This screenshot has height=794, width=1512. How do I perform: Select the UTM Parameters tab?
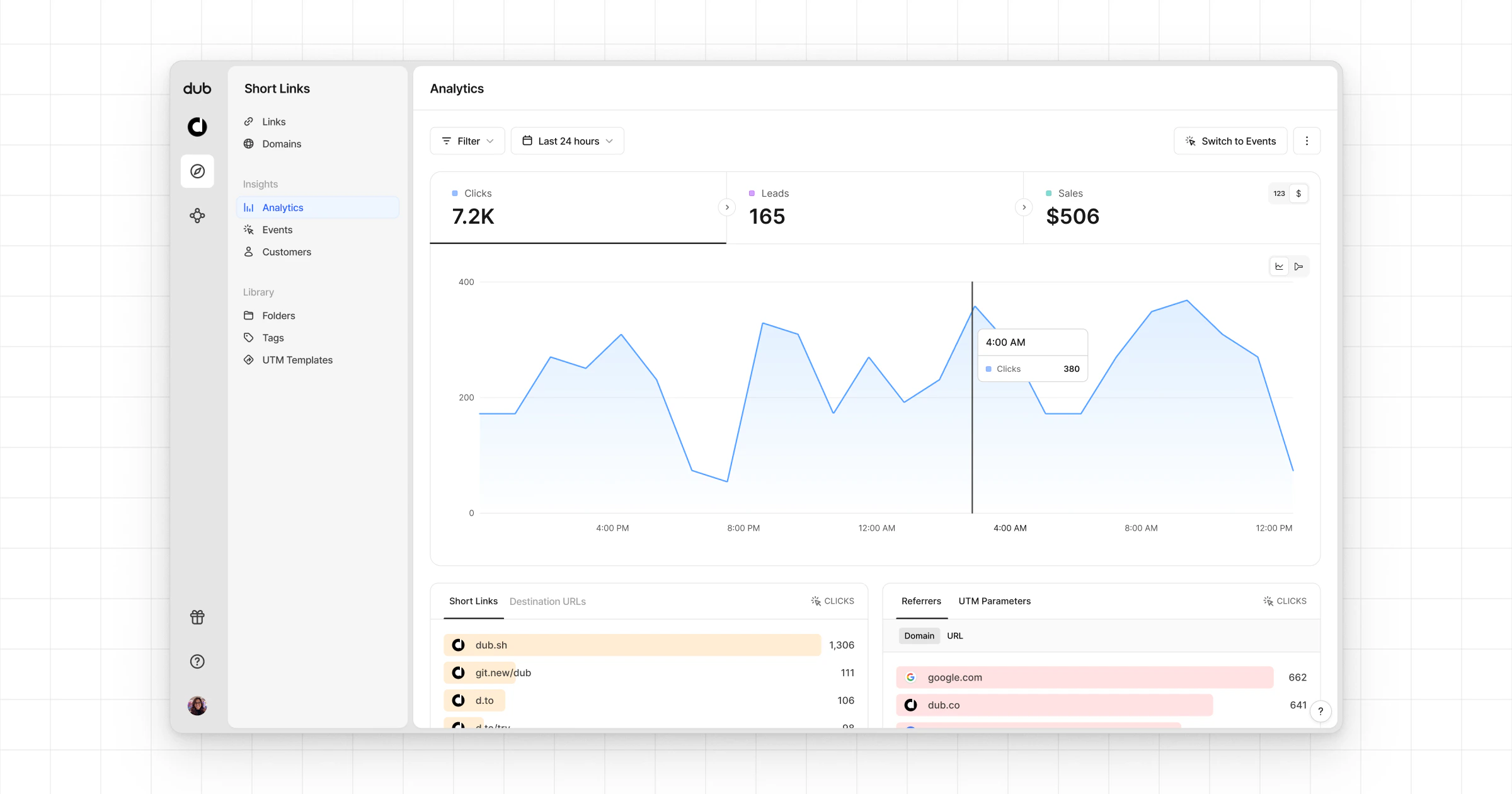point(994,601)
